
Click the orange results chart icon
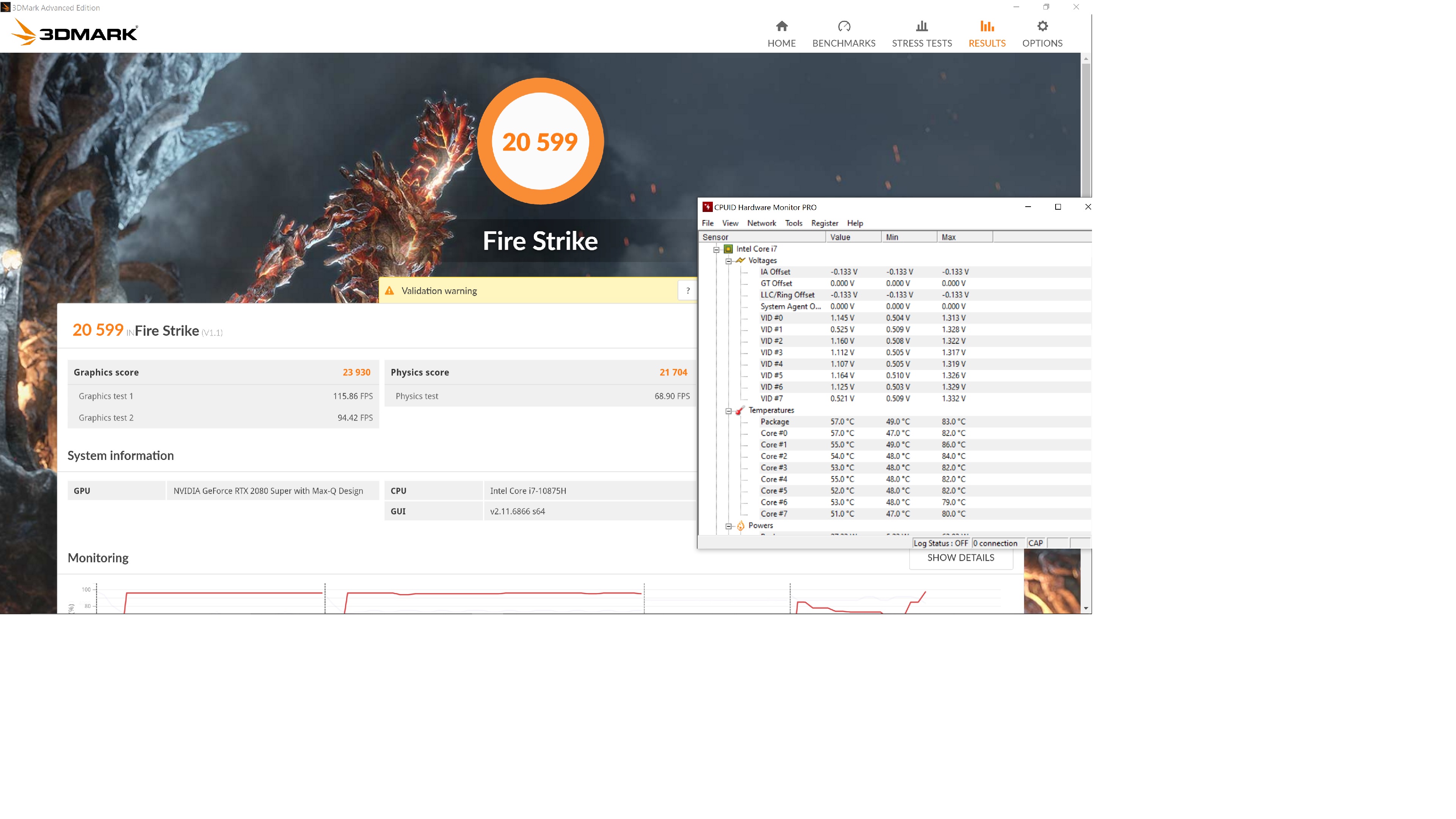tap(987, 26)
